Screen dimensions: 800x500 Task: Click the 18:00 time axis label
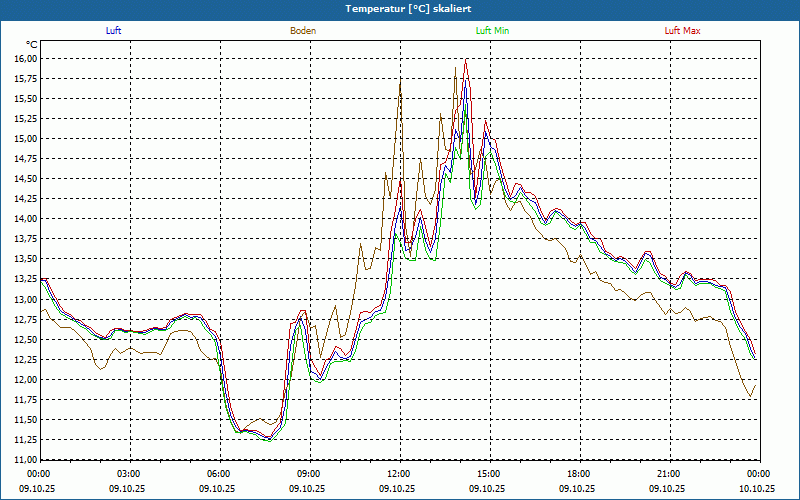579,474
